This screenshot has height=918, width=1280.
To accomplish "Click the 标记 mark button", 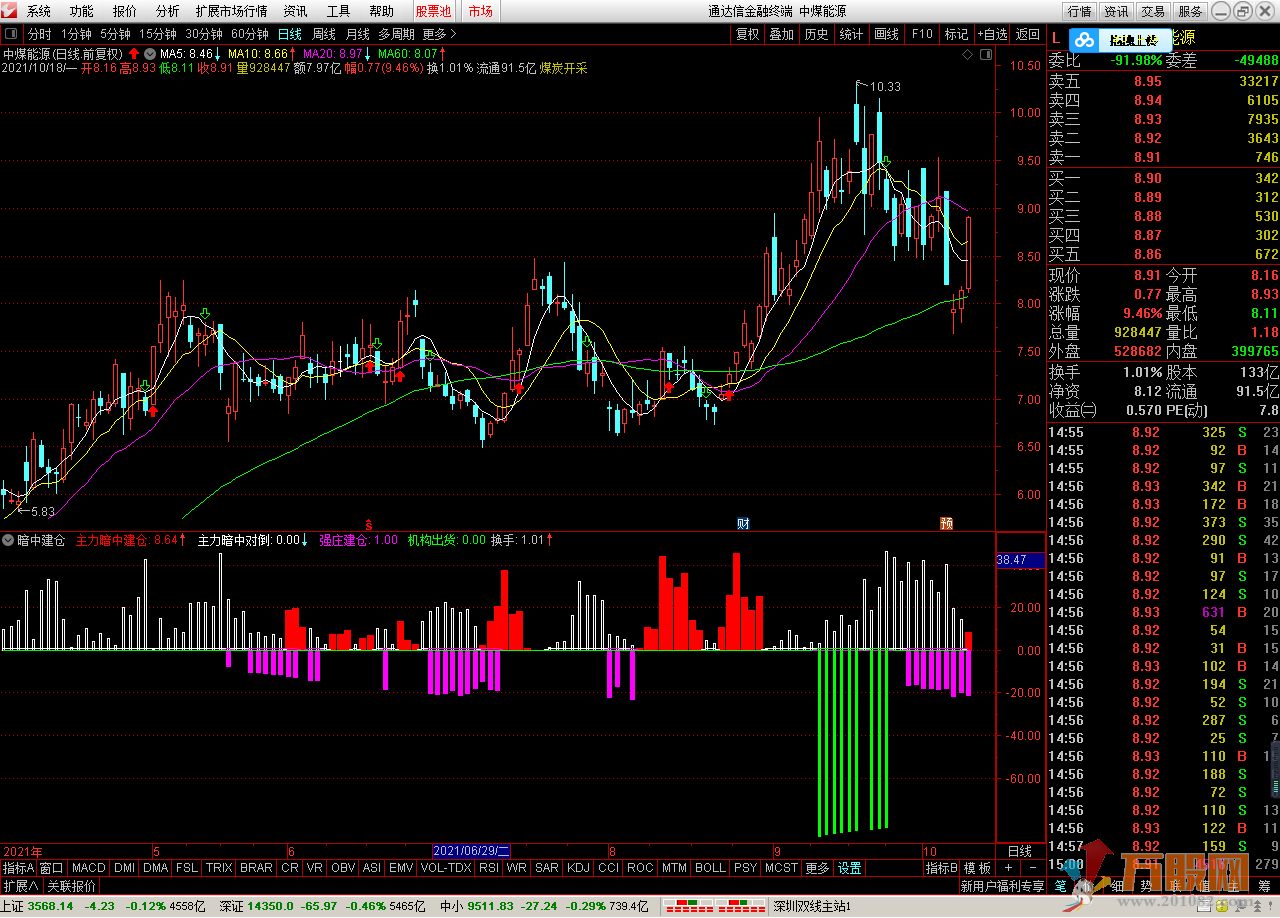I will tap(956, 34).
